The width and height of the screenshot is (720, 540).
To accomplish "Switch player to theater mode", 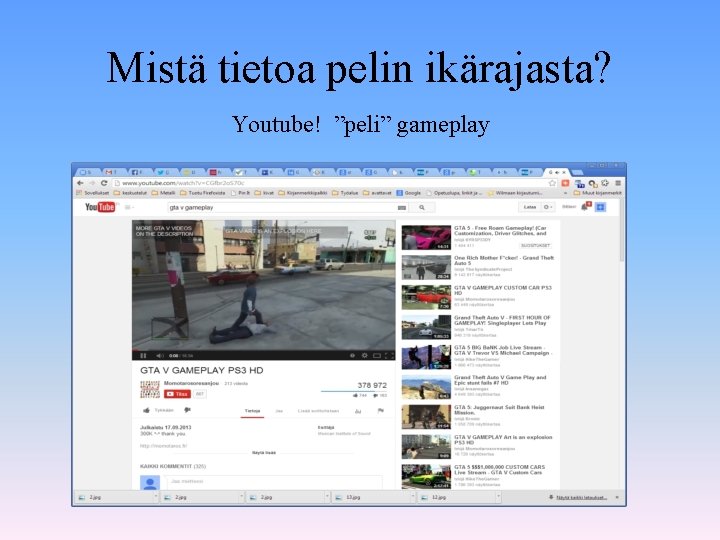I will 377,355.
